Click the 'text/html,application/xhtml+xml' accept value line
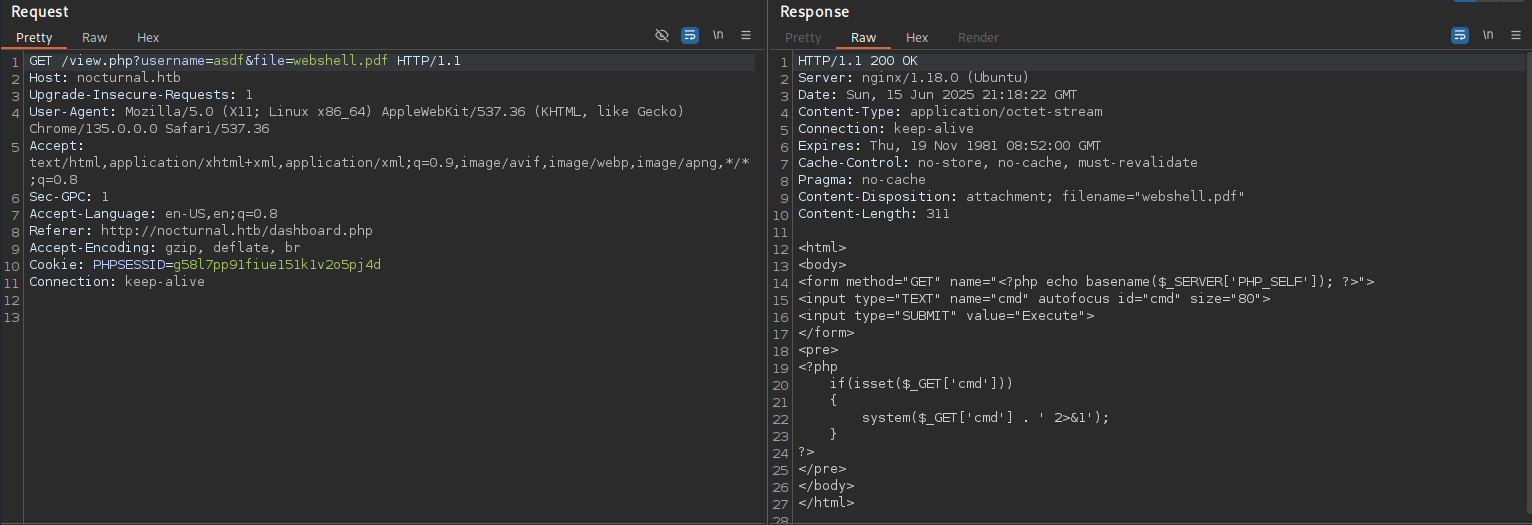 [x=389, y=163]
